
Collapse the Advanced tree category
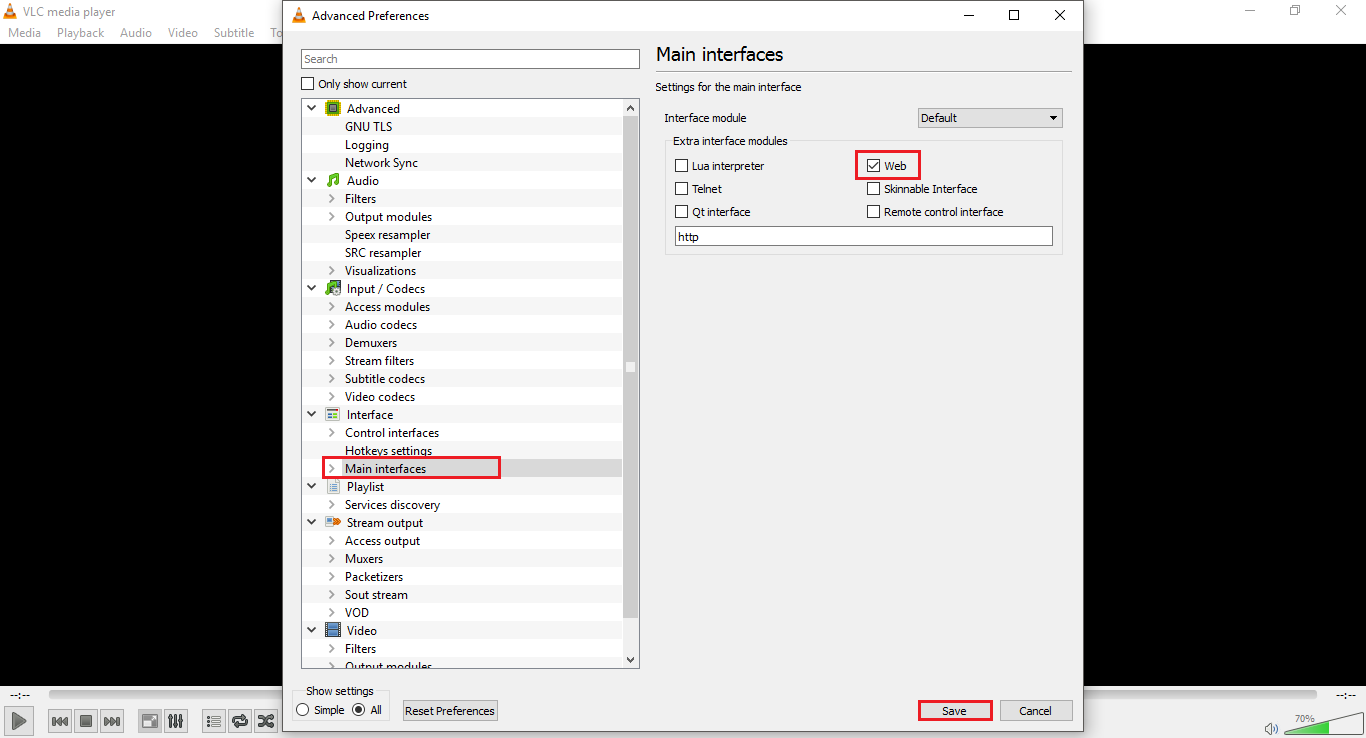tap(312, 109)
